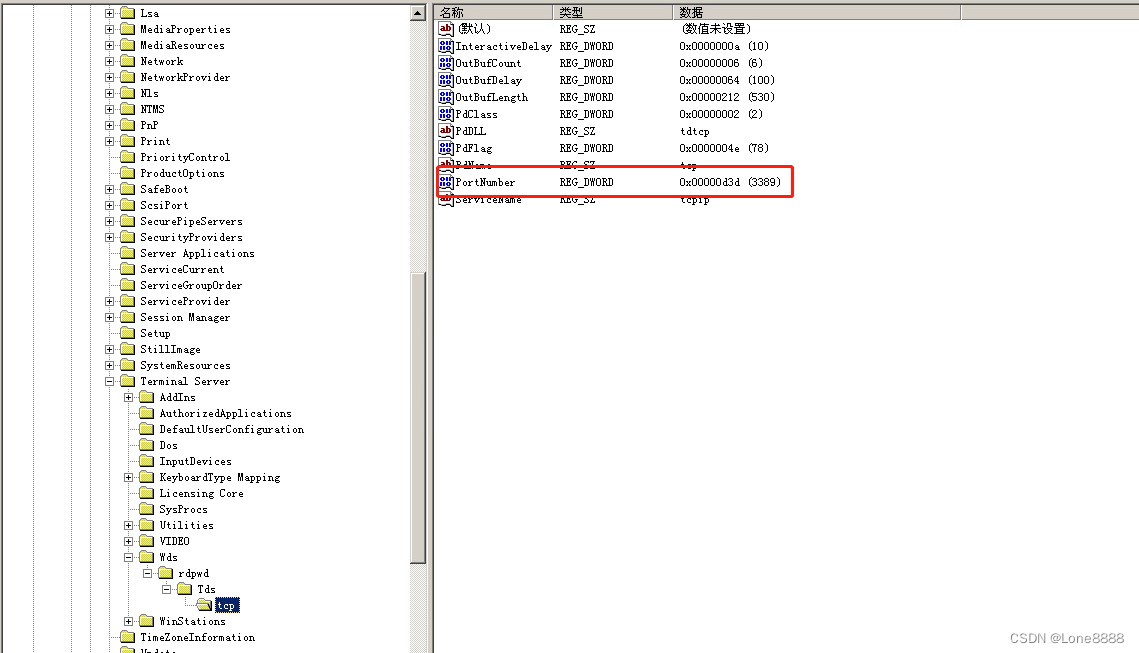
Task: Click the ab icon next to (默认) value
Action: (x=444, y=29)
